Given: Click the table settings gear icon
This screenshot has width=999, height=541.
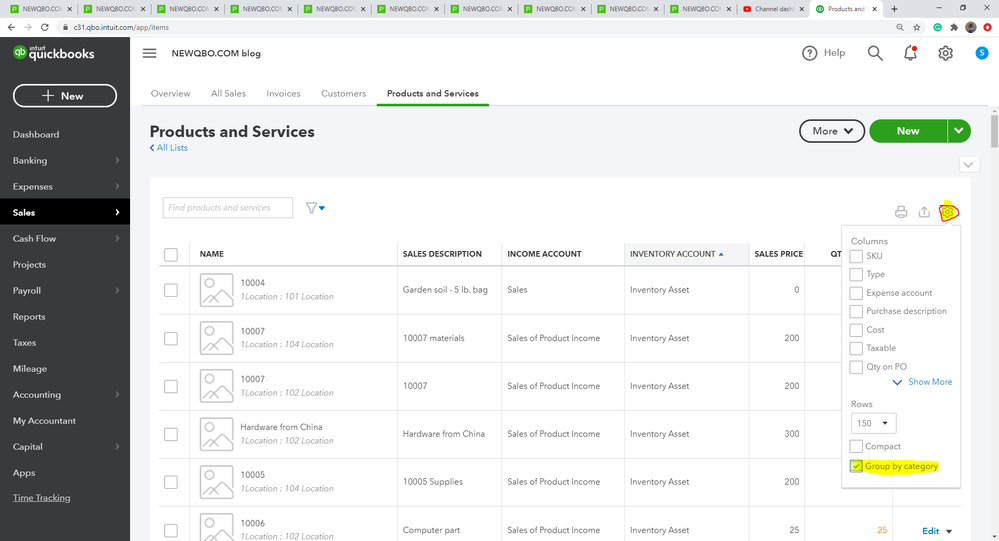Looking at the screenshot, I should coord(948,212).
